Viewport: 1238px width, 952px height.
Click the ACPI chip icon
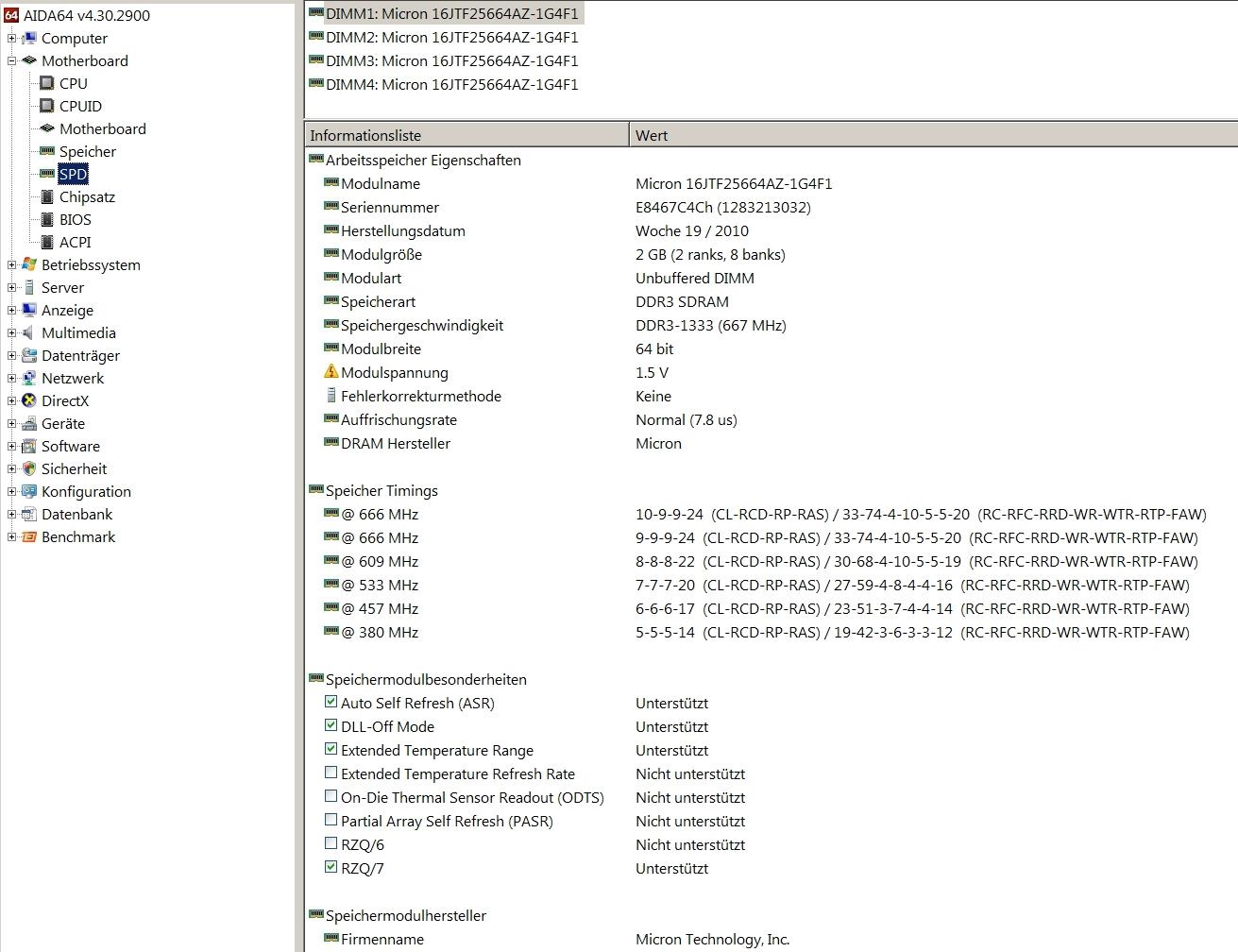point(47,242)
